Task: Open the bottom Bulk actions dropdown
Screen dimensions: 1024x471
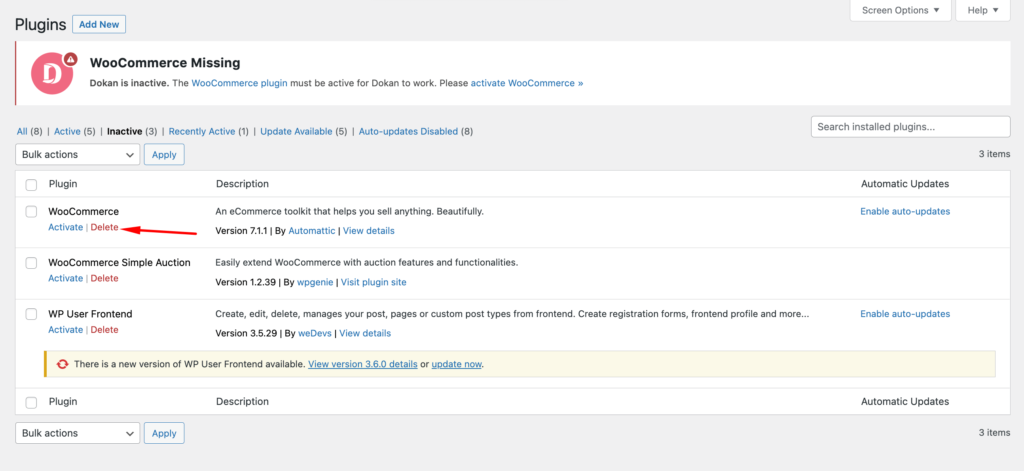Action: [x=78, y=433]
